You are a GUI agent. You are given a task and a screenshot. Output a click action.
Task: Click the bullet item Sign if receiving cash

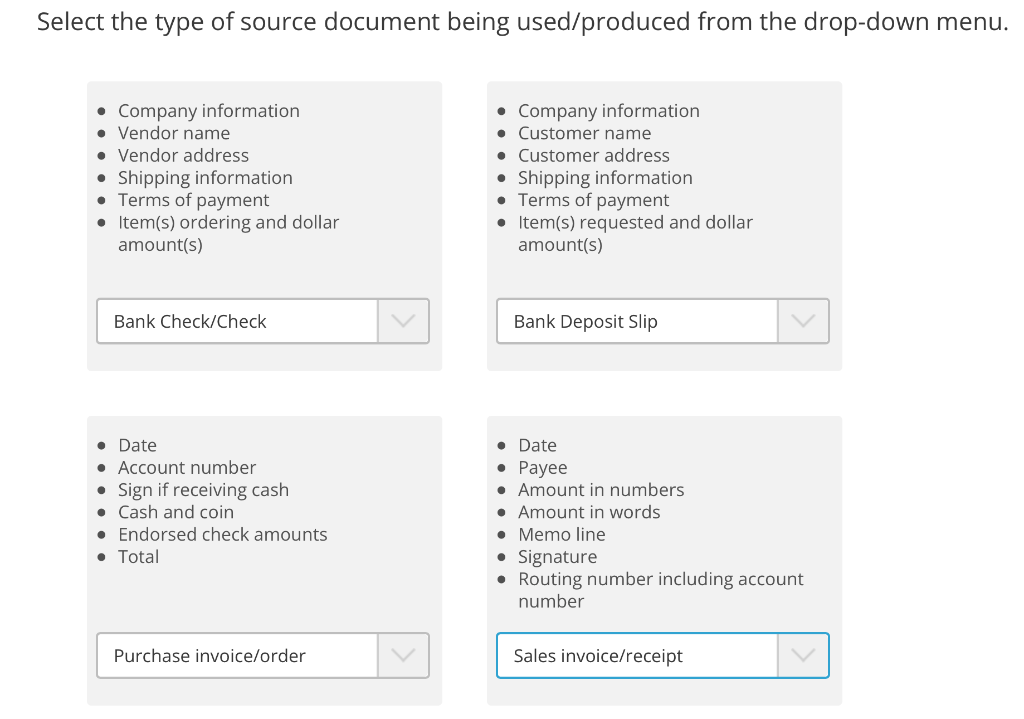(x=203, y=490)
